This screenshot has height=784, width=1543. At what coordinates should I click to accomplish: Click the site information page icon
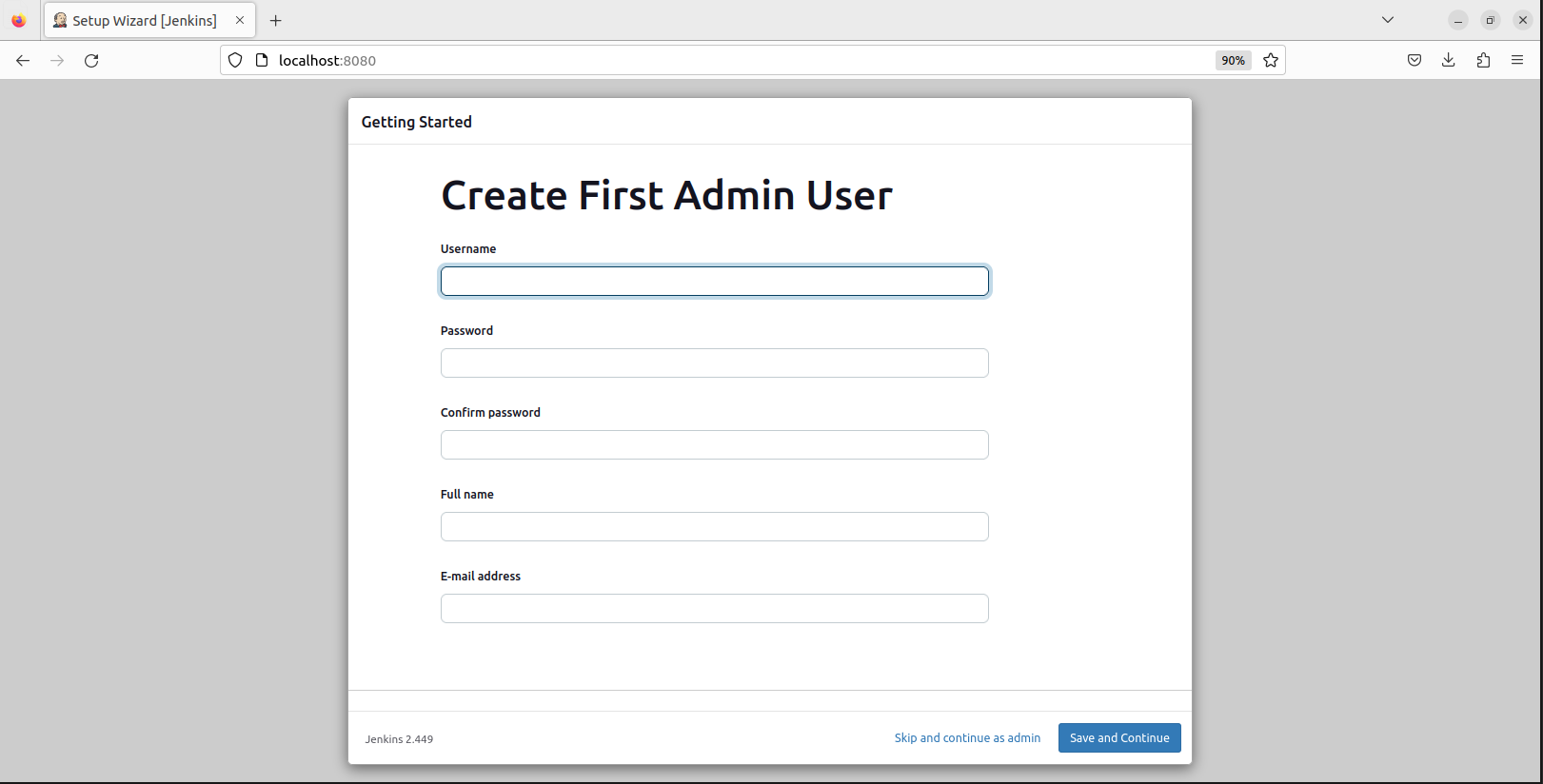point(262,61)
